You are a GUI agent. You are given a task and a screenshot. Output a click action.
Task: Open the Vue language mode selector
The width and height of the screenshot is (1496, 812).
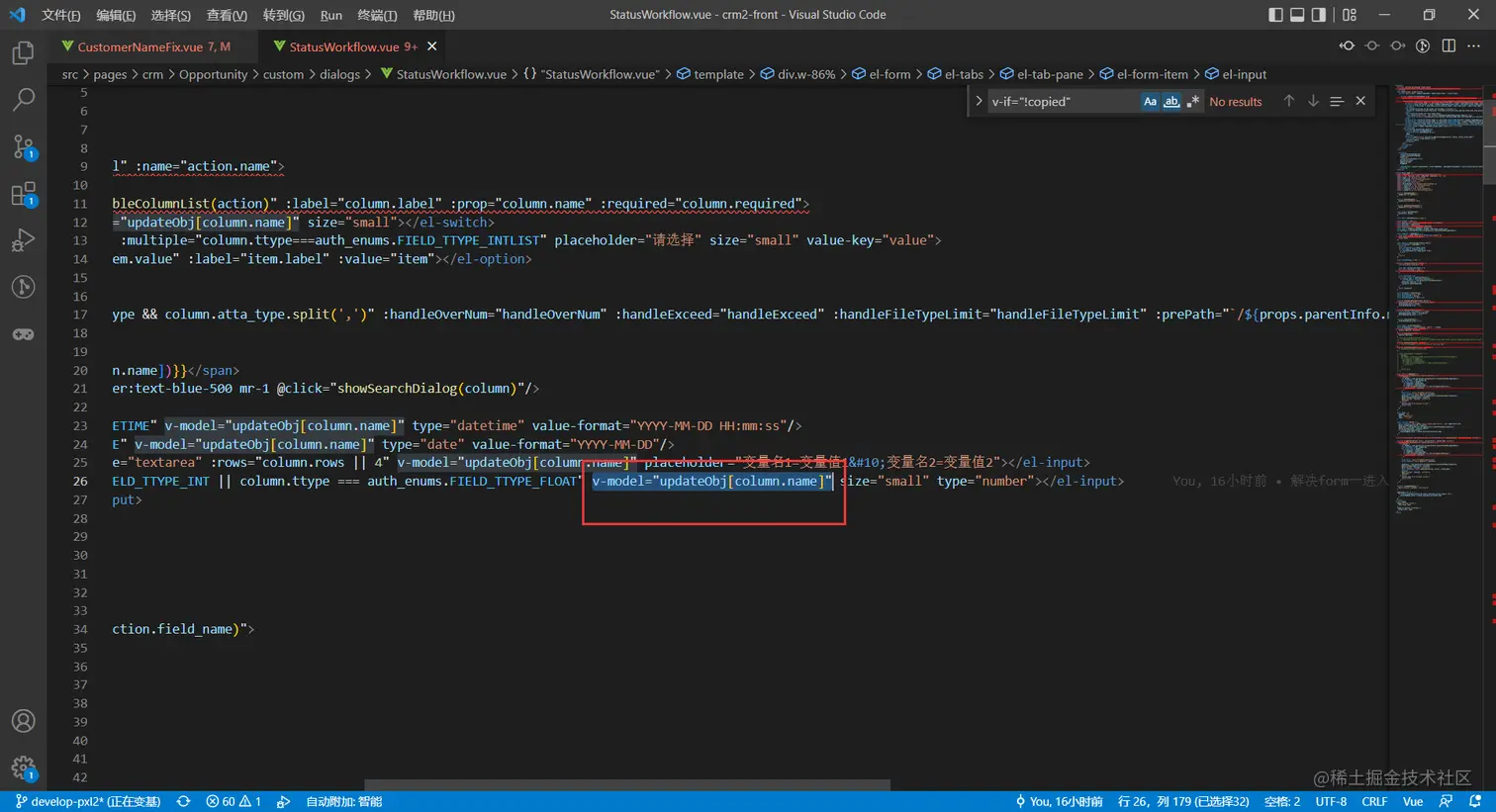tap(1413, 801)
